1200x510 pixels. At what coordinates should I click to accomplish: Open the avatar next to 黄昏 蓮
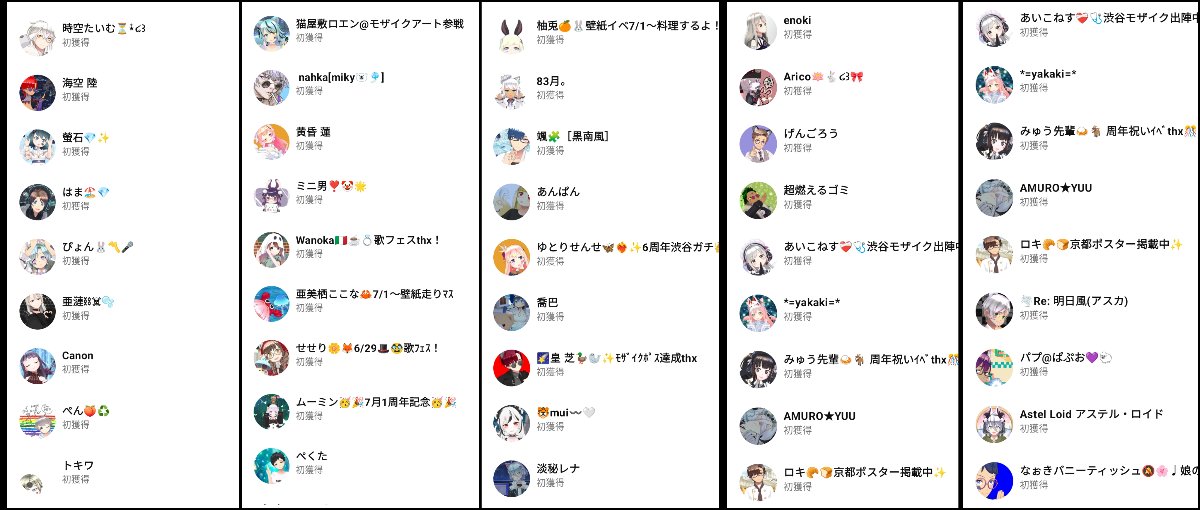point(272,142)
